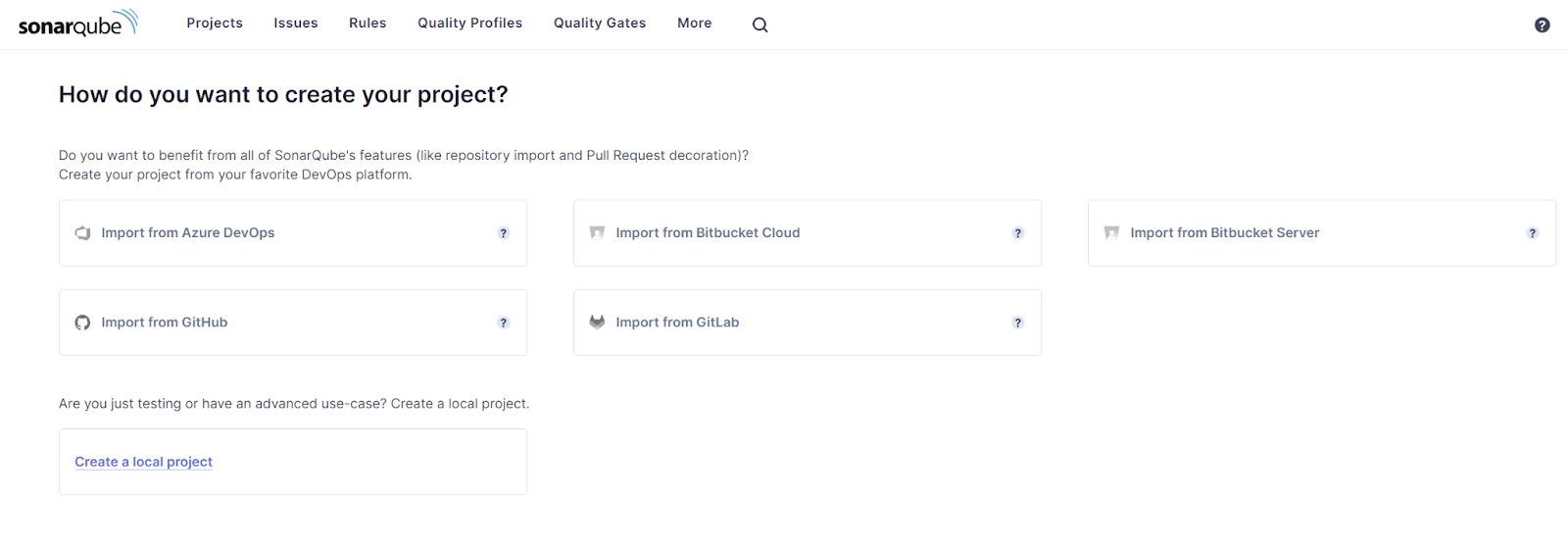Image resolution: width=1568 pixels, height=548 pixels.
Task: Click the Bitbucket Server logo icon
Action: 1111,233
